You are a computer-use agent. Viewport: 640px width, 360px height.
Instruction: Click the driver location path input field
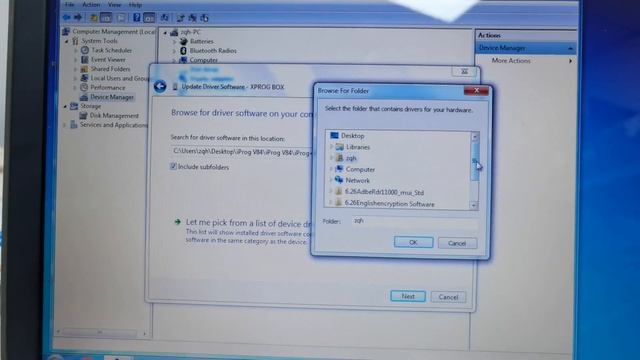coord(242,152)
